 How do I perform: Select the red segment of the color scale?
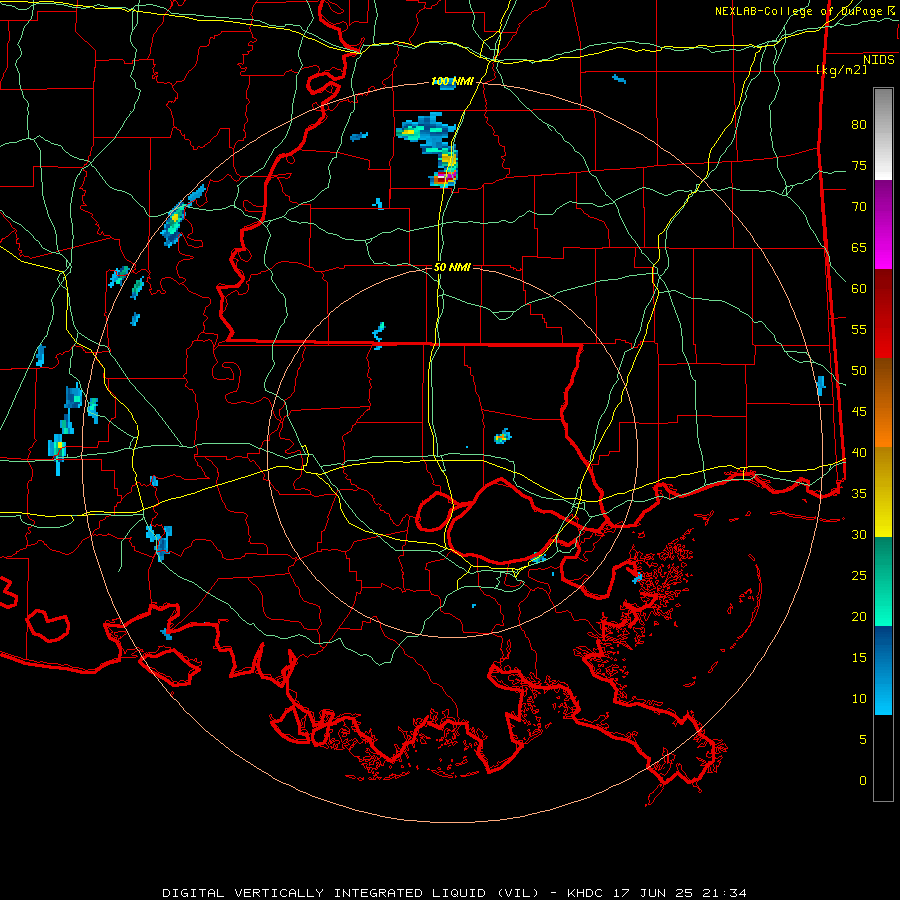883,314
